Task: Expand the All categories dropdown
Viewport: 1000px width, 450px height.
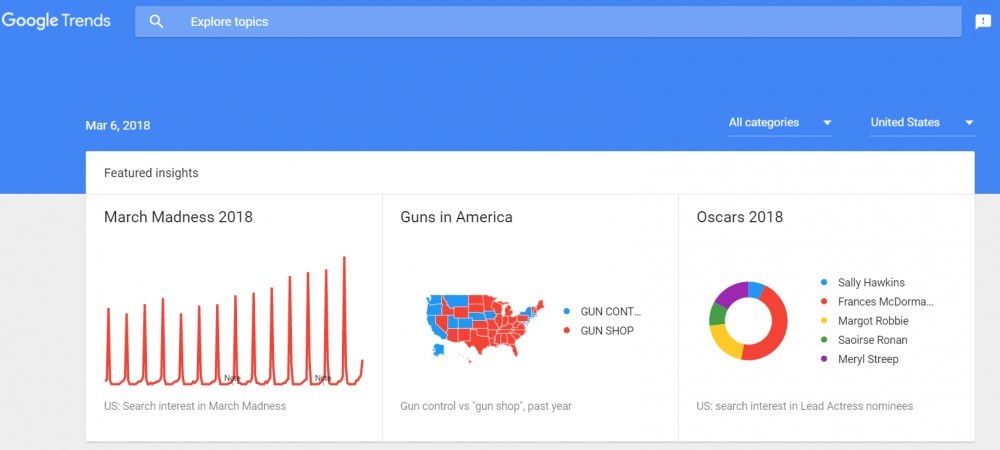Action: [x=780, y=123]
